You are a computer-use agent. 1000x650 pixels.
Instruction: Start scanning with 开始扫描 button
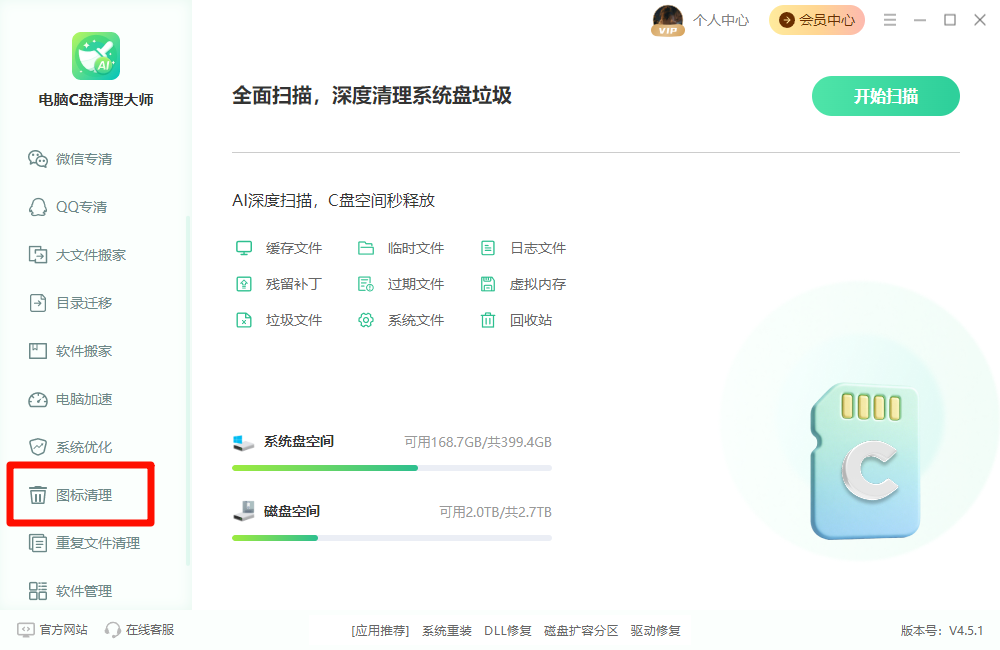pos(885,96)
